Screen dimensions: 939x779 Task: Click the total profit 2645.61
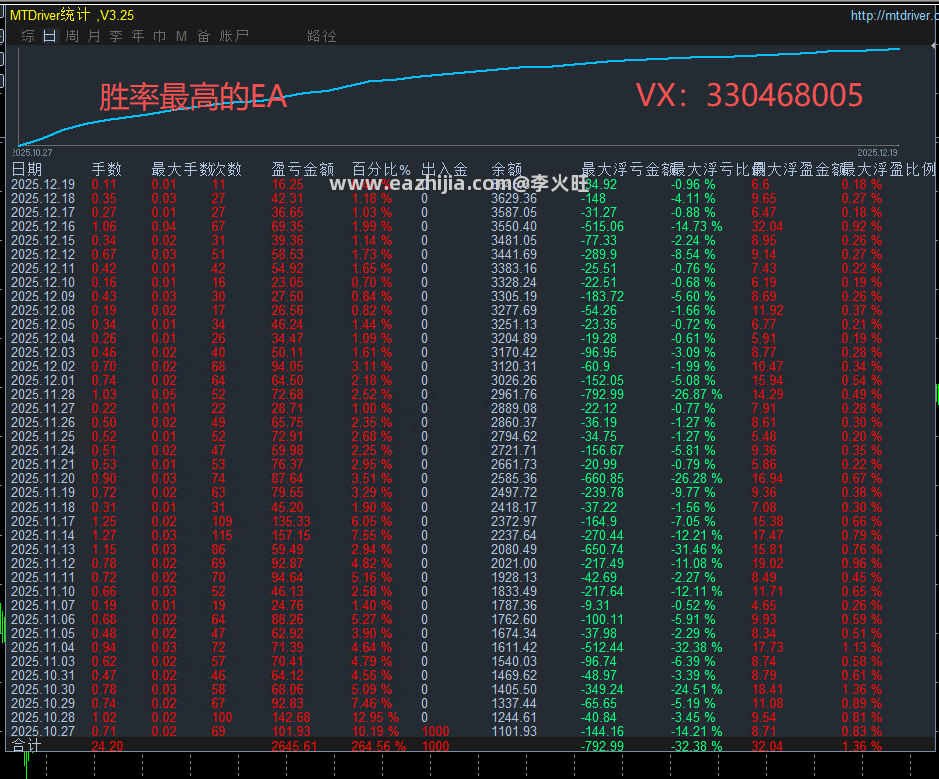(x=294, y=747)
